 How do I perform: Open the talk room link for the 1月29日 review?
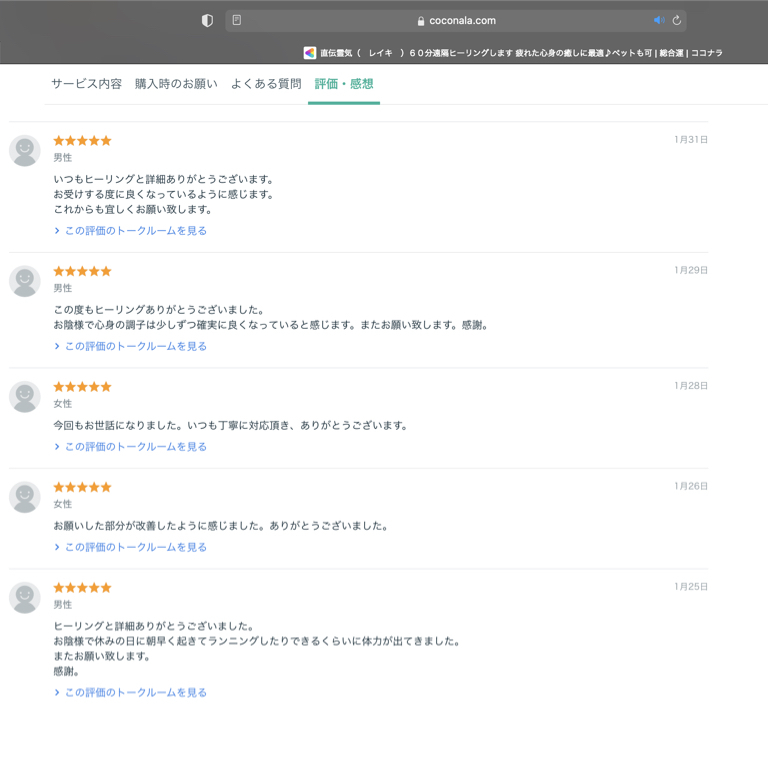(x=135, y=347)
